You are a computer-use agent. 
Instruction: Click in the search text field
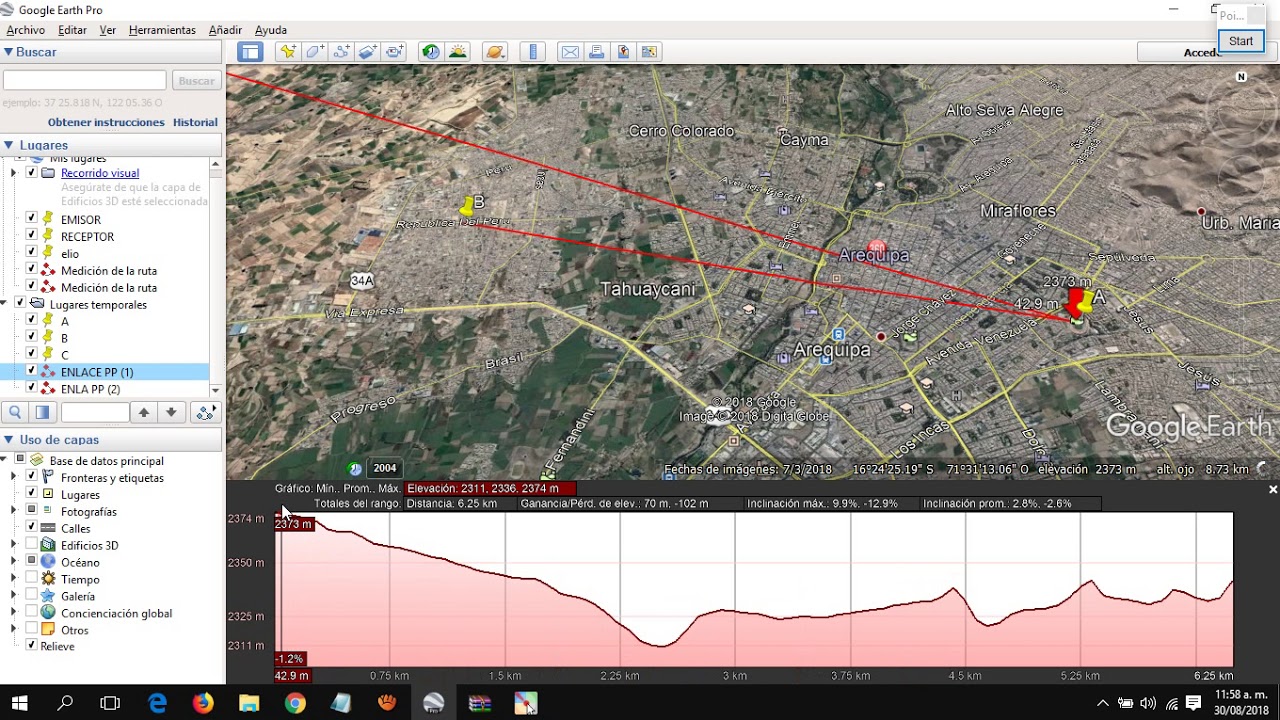(x=85, y=80)
